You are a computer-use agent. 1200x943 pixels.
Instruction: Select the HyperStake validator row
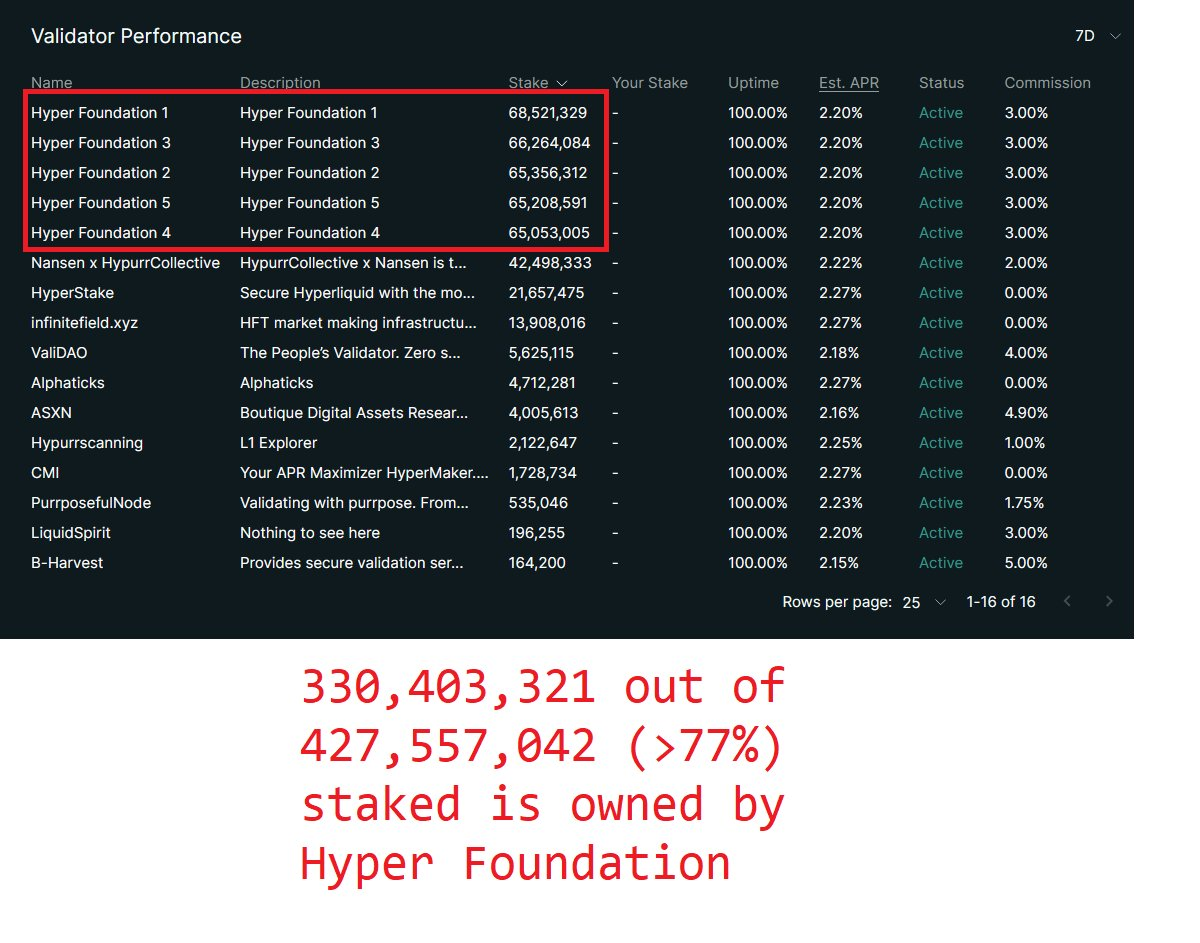click(x=72, y=293)
